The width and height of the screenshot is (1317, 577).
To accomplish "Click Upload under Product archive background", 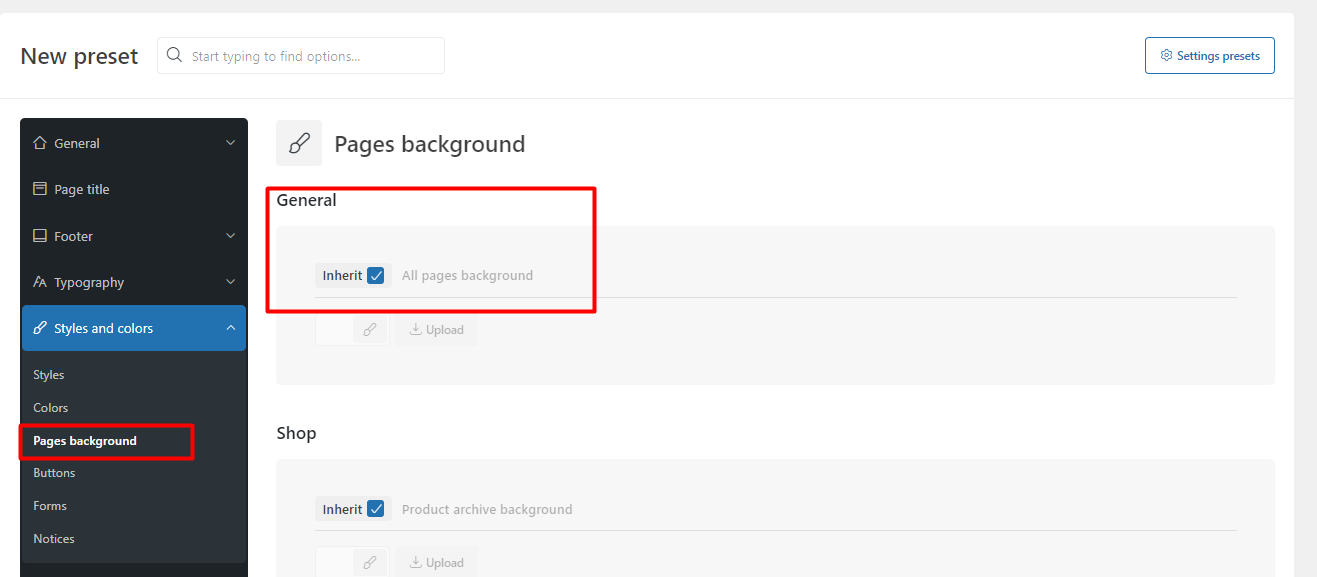I will pos(436,563).
